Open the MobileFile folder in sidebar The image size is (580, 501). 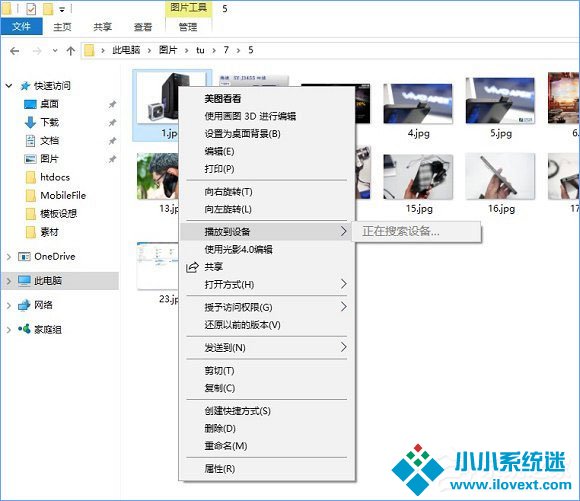pyautogui.click(x=63, y=195)
